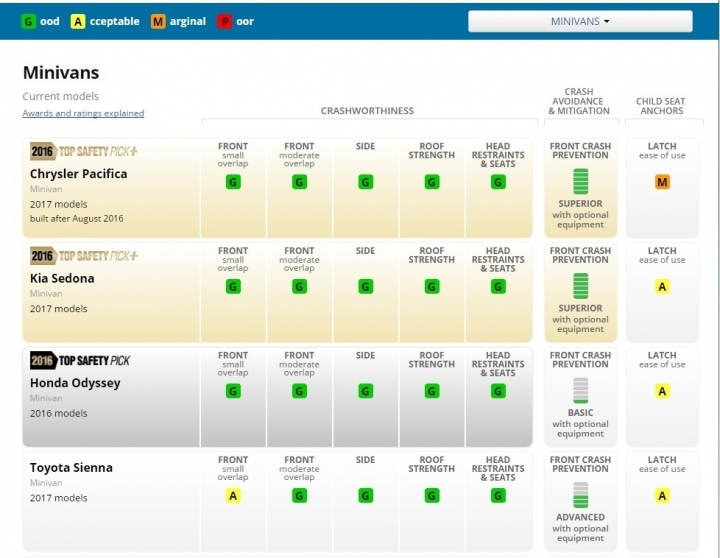The height and width of the screenshot is (558, 720).
Task: Click the yellow A Acceptable legend icon
Action: (x=78, y=21)
